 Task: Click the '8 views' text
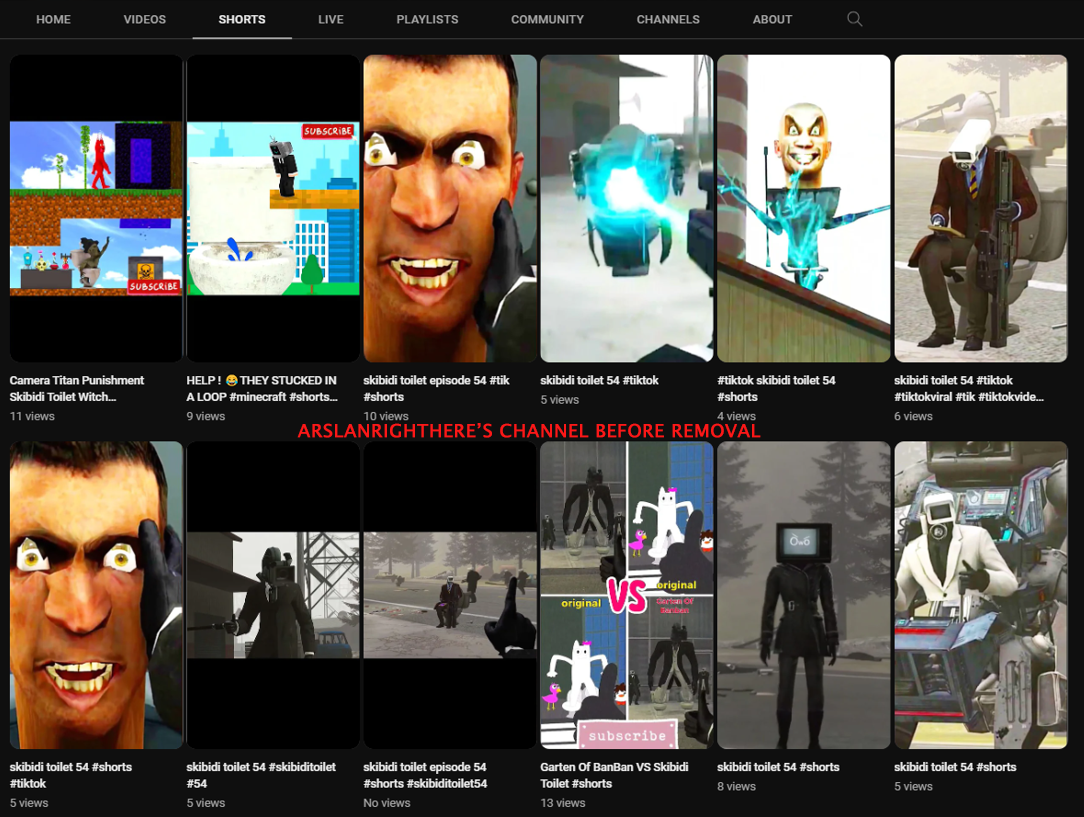point(736,786)
